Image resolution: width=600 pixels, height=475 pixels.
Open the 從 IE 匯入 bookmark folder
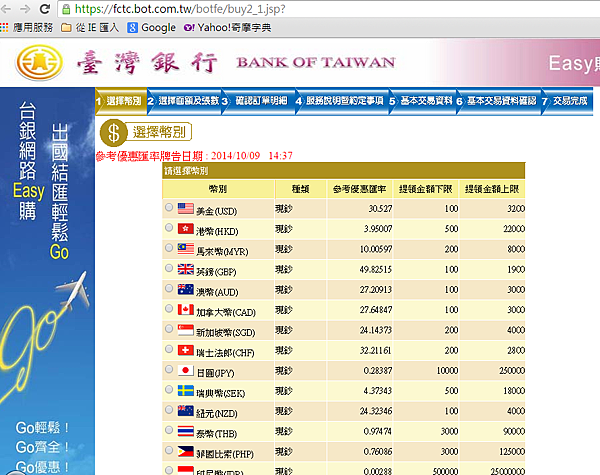tap(90, 28)
